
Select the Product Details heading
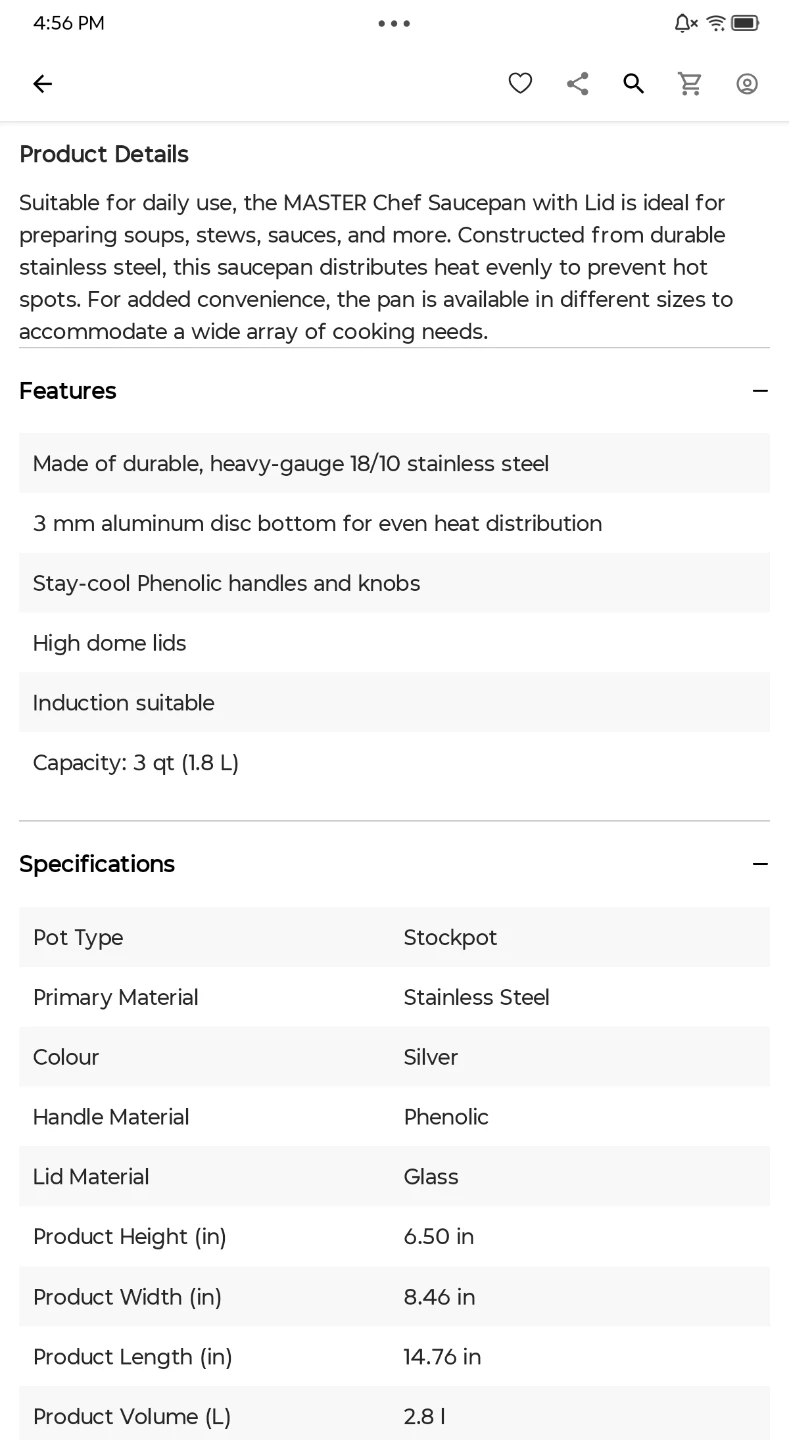click(104, 154)
